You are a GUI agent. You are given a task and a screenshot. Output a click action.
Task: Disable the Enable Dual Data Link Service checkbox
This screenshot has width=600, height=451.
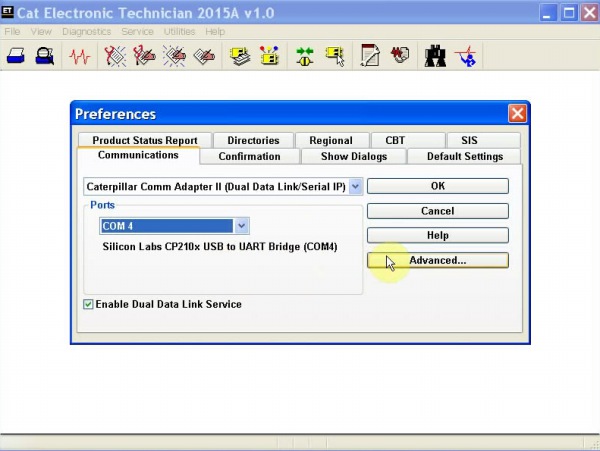[89, 304]
